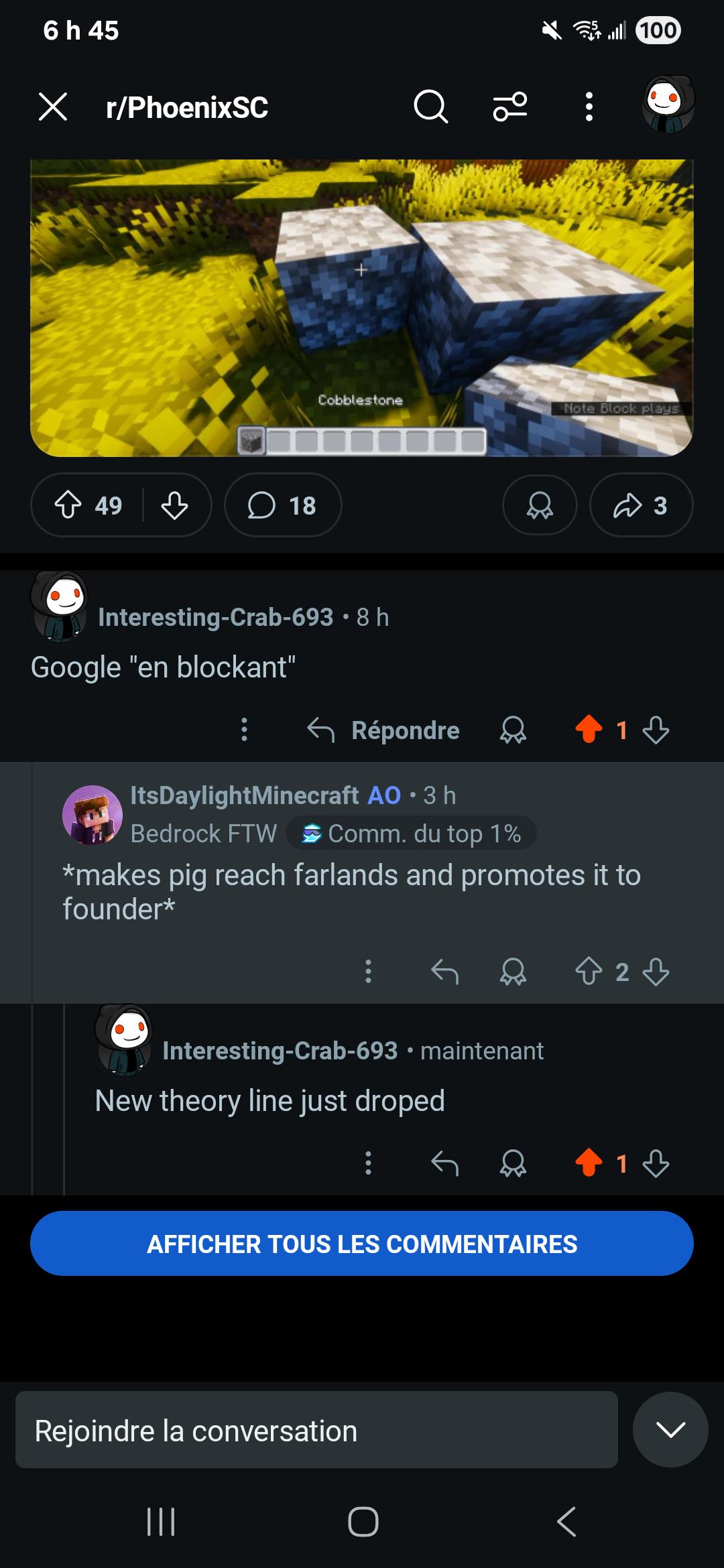Open options menu for "en blockant" comment
This screenshot has width=724, height=1568.
point(245,730)
